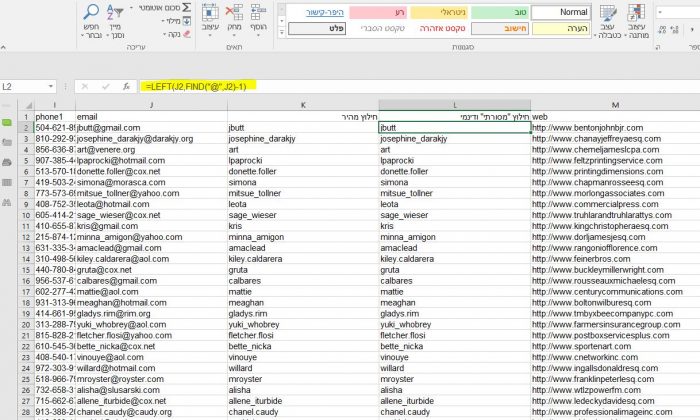Image resolution: width=700 pixels, height=420 pixels.
Task: Apply the Calculation (חישוב) cell style
Action: (500, 29)
